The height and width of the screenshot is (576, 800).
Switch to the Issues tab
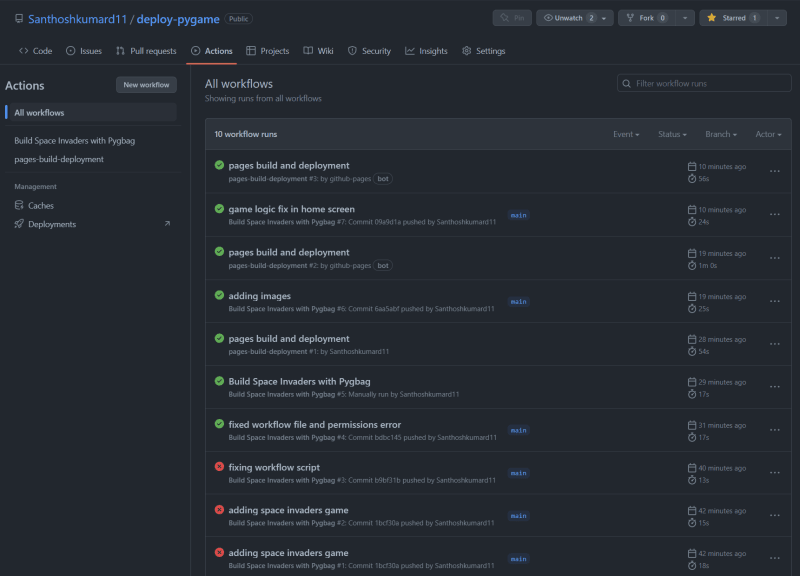pyautogui.click(x=84, y=51)
